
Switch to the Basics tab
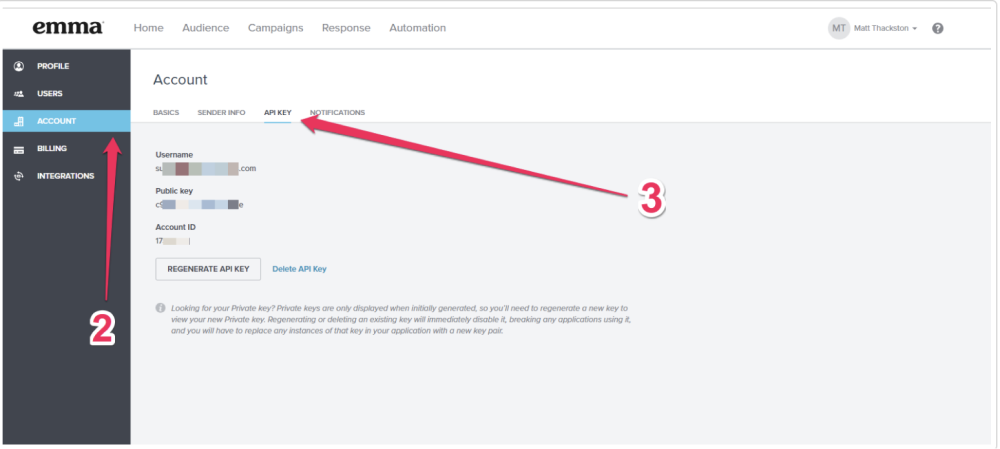166,112
